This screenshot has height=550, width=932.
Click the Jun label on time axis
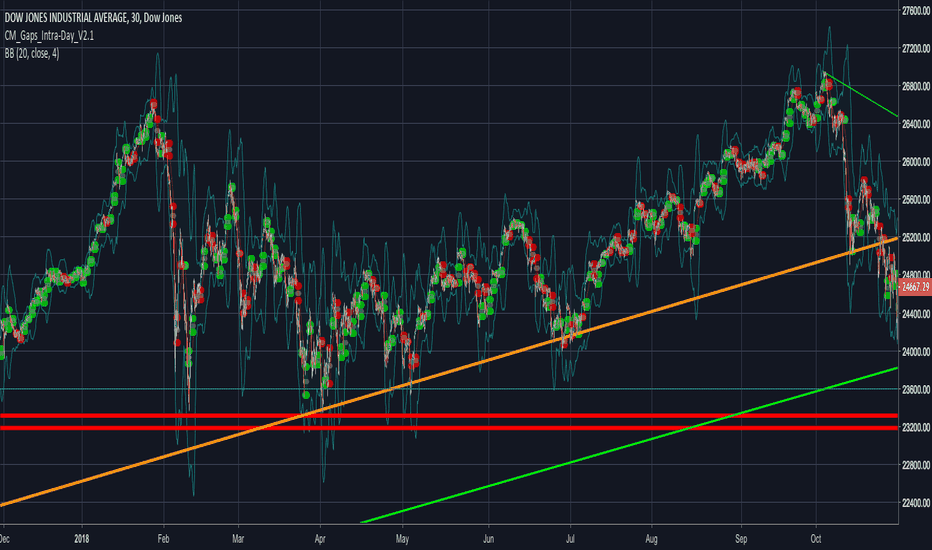(x=489, y=539)
